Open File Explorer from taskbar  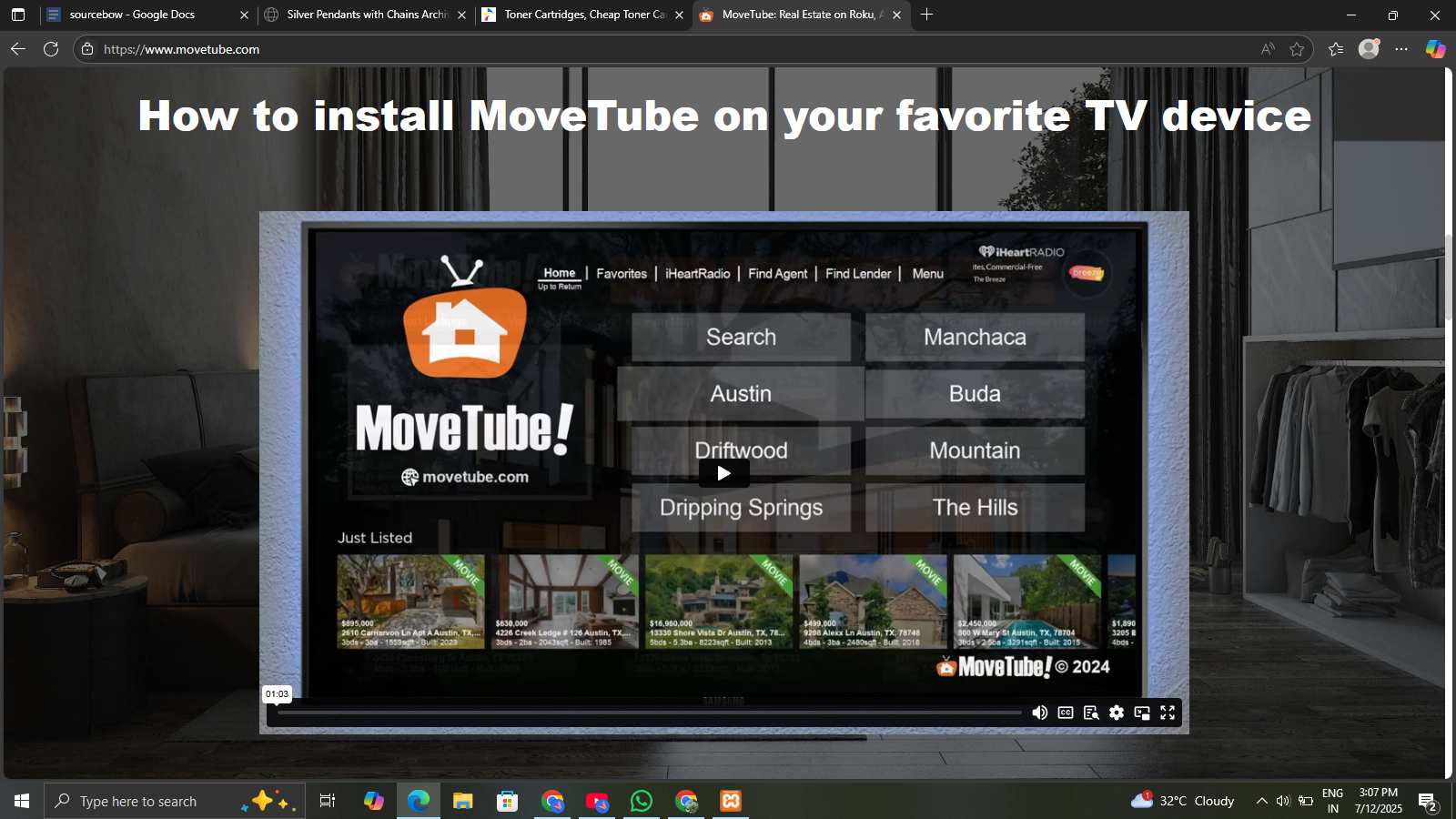pyautogui.click(x=463, y=801)
